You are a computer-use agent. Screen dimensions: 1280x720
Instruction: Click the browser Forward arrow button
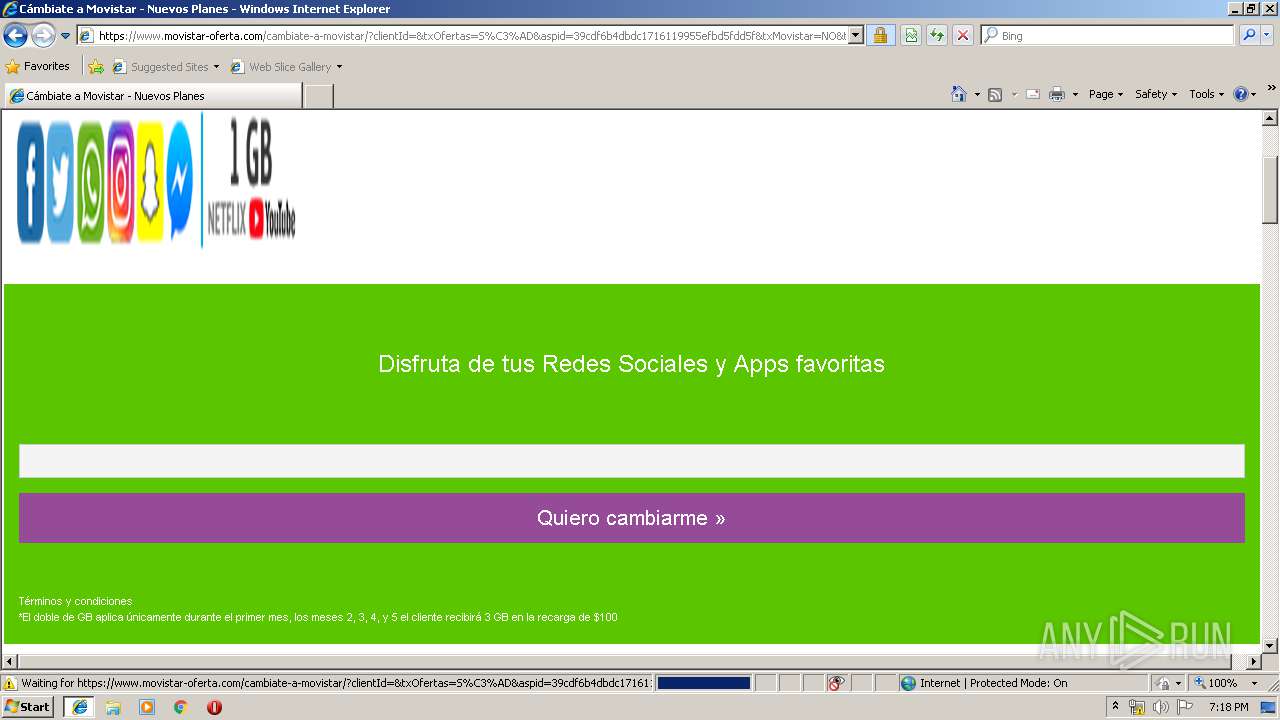pos(43,36)
